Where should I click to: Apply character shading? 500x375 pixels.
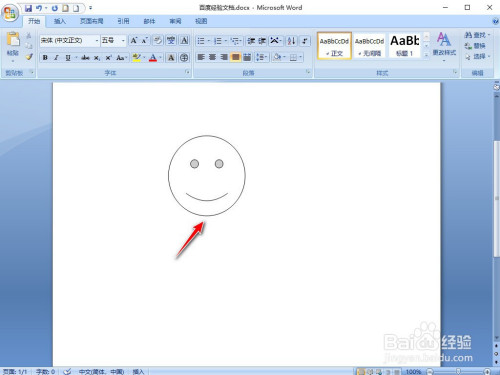[171, 58]
